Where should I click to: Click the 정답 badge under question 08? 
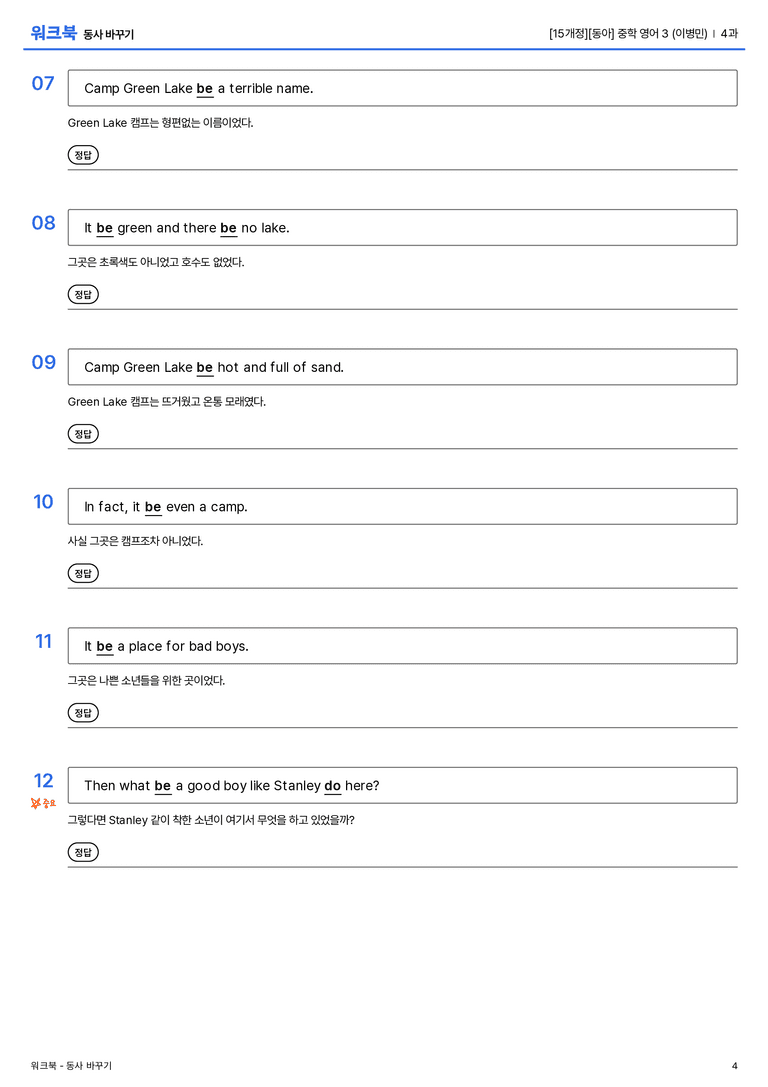[83, 295]
